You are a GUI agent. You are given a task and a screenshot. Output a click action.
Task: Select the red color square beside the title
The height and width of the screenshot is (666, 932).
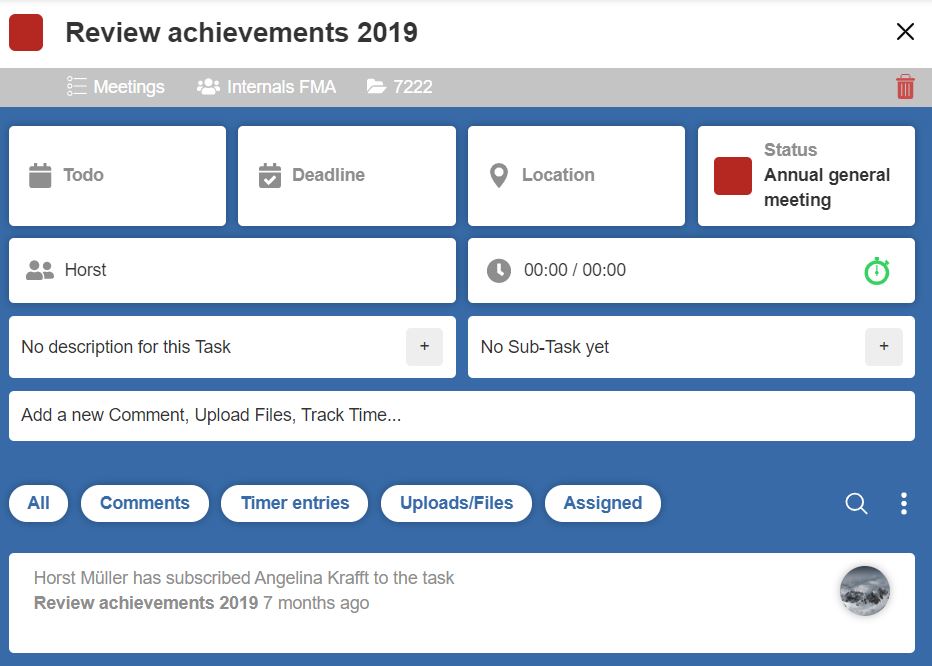pyautogui.click(x=26, y=33)
